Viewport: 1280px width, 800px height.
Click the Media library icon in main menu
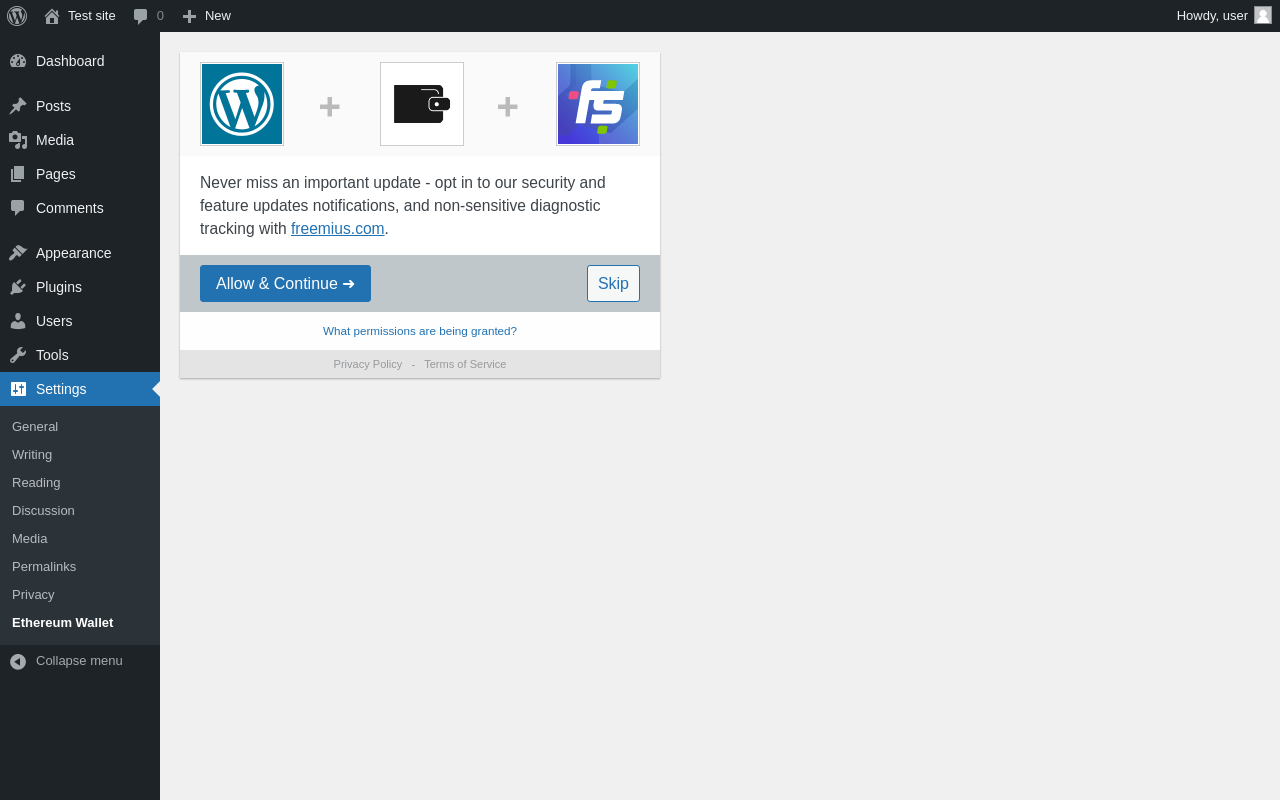click(x=18, y=140)
